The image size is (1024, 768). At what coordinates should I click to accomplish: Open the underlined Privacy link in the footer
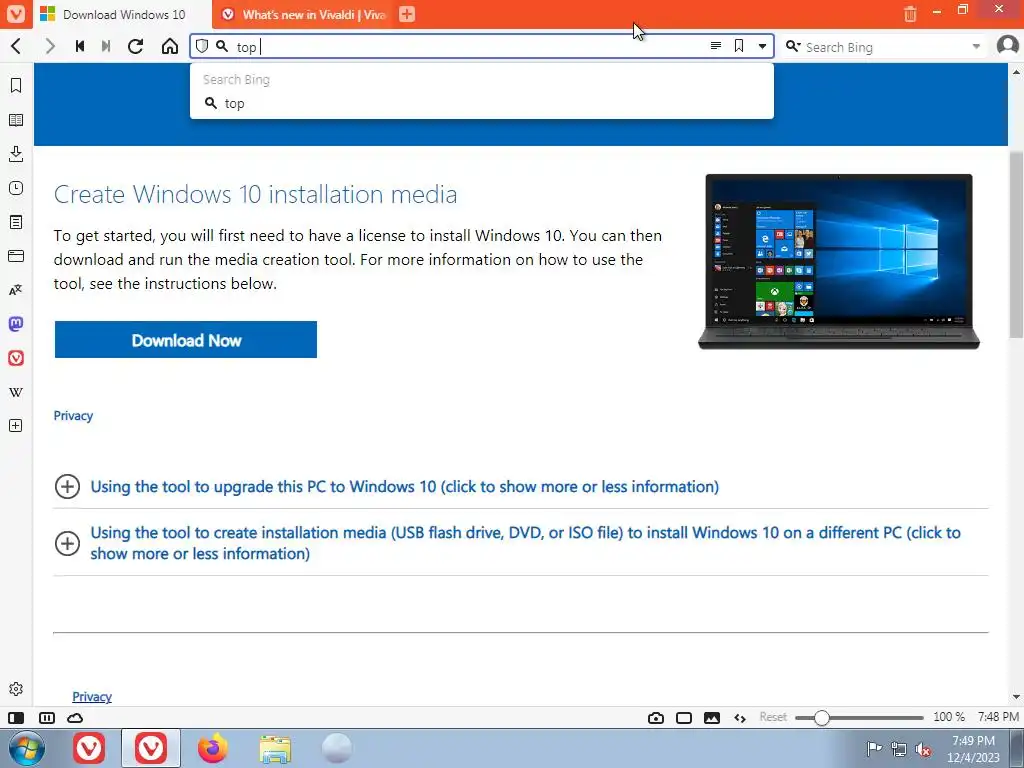92,697
